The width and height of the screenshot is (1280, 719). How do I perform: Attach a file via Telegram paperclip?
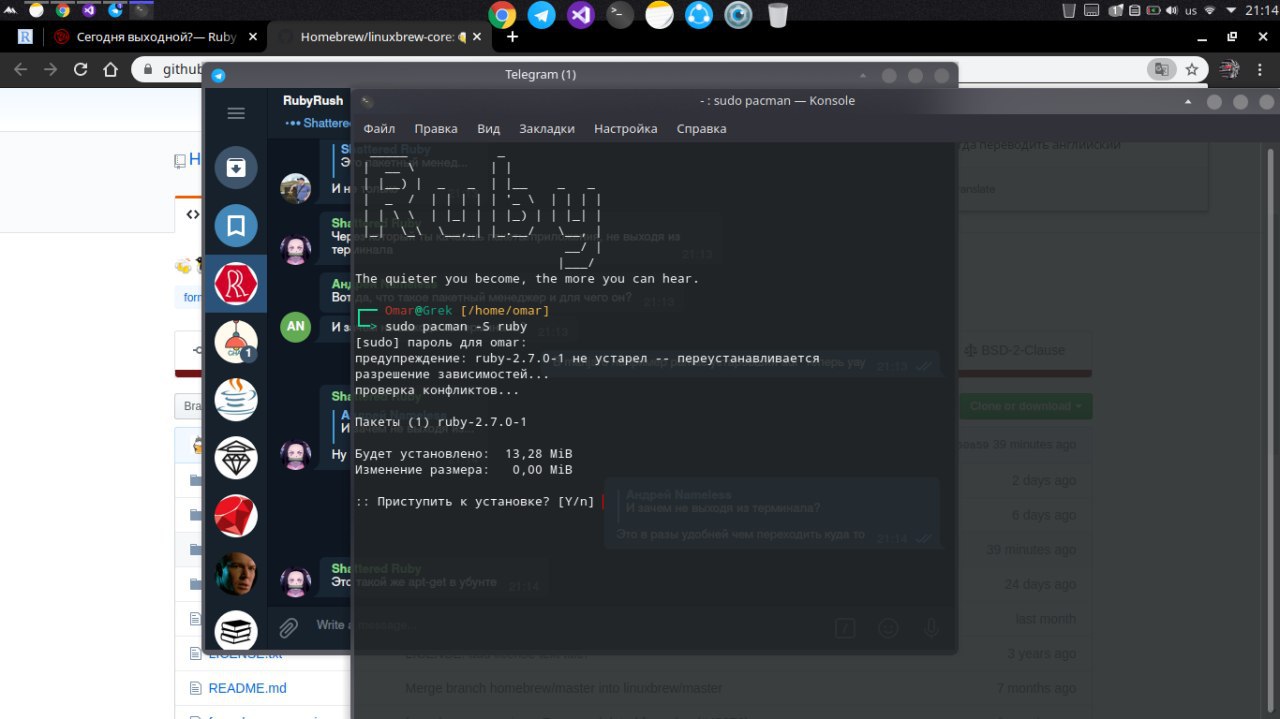point(288,627)
